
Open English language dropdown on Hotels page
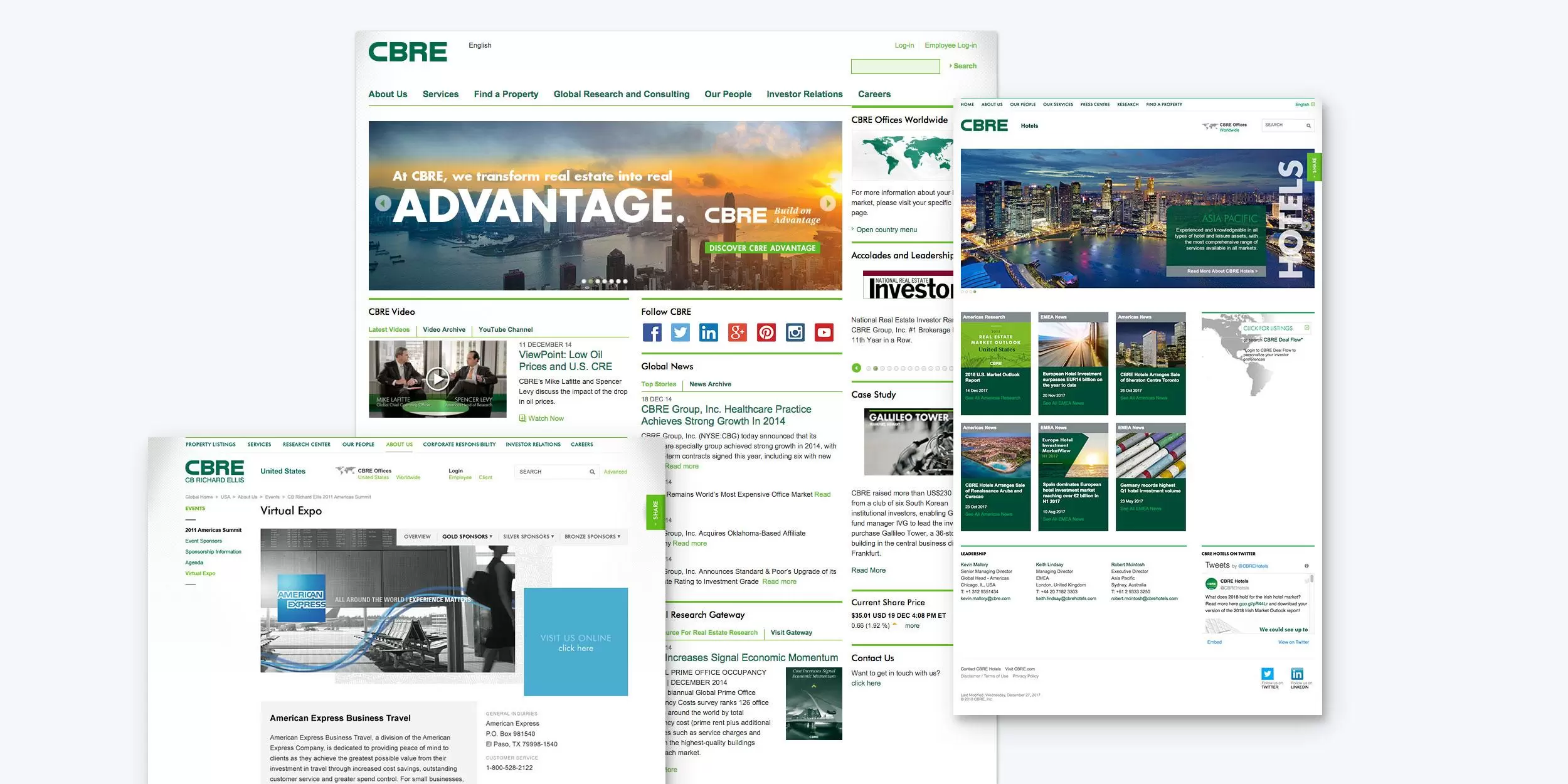[x=1305, y=105]
